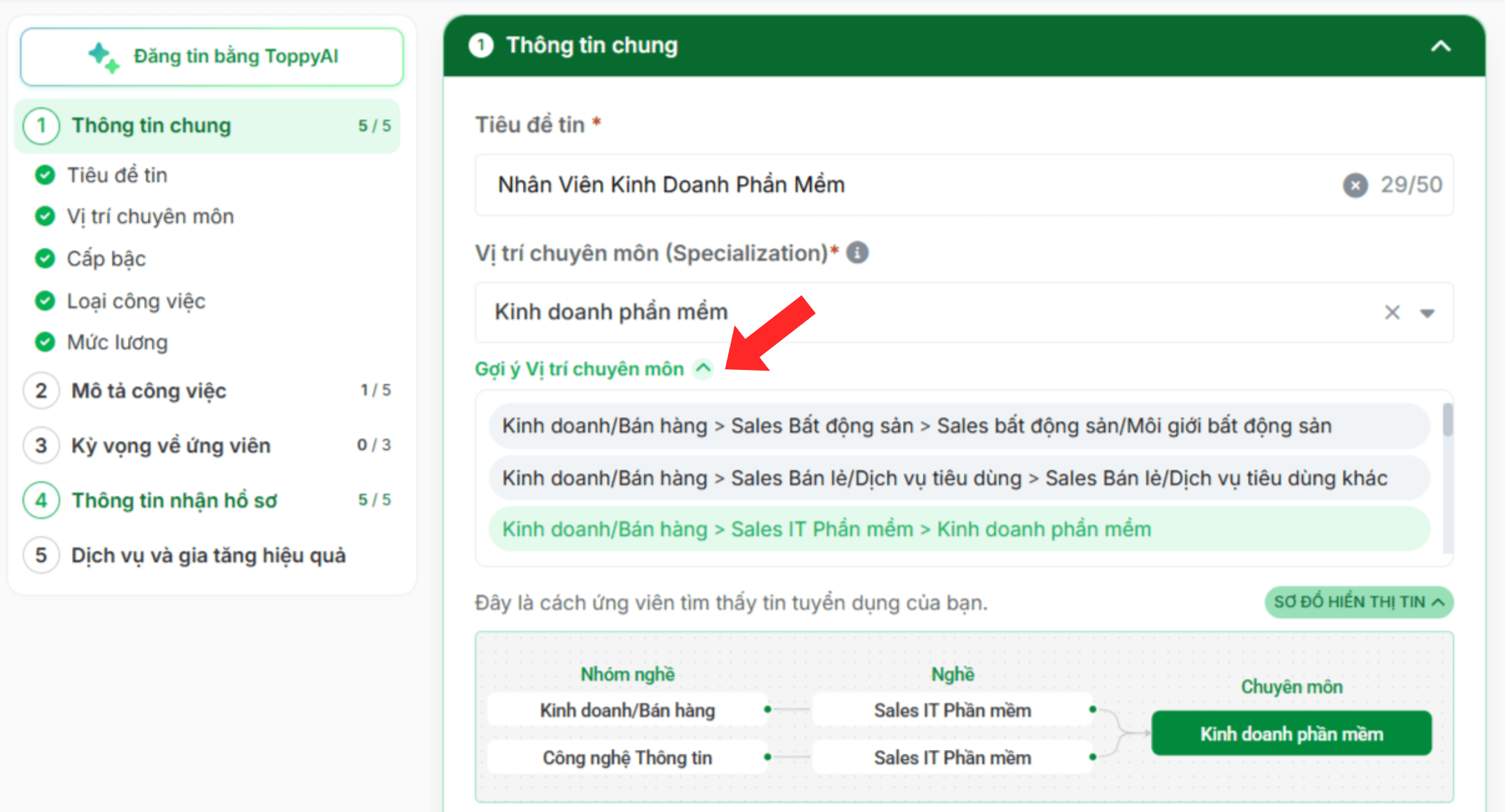Go to Loại công việc sidebar item
This screenshot has height=812, width=1505.
point(136,301)
